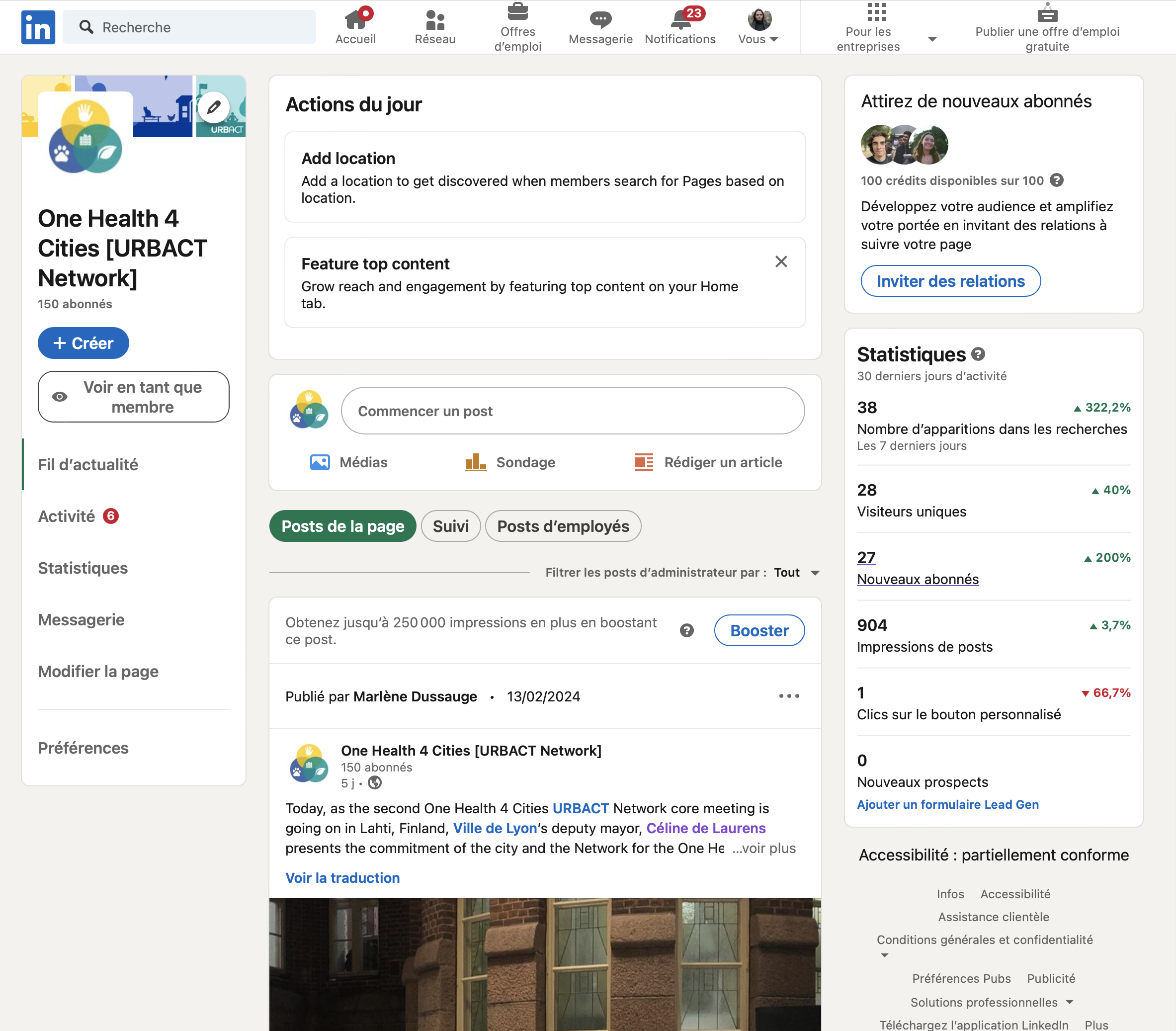Click Voir en tant que membre eye button

(134, 397)
